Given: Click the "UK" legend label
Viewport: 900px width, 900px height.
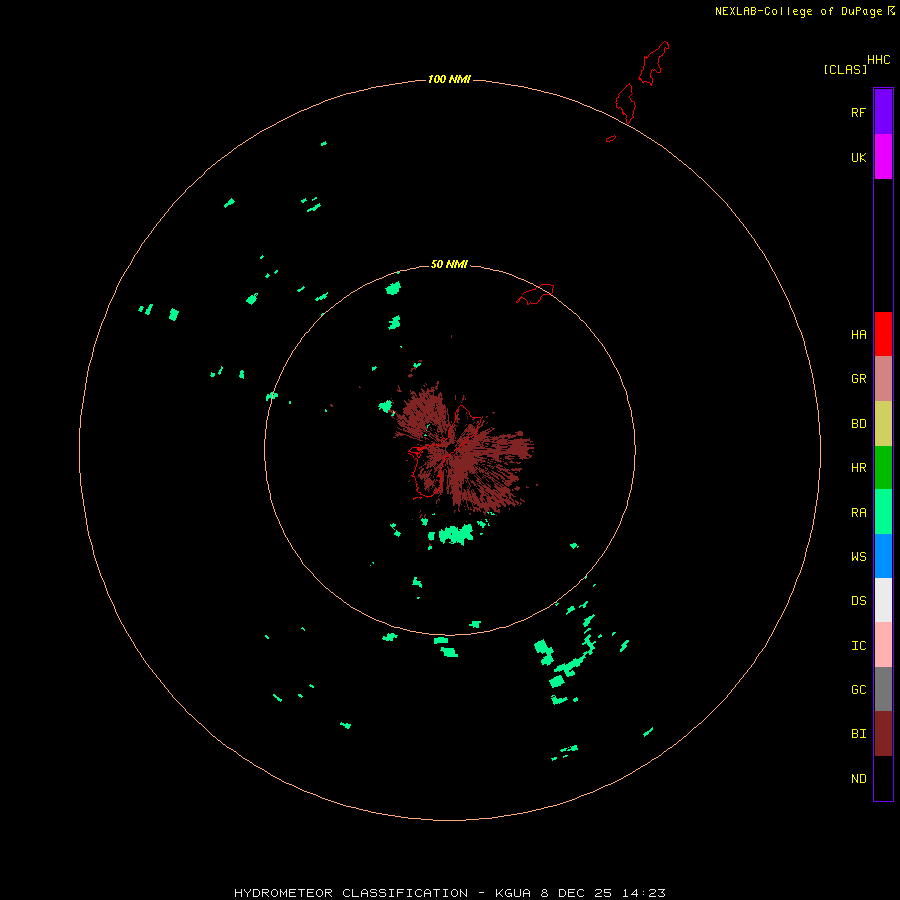Looking at the screenshot, I should [858, 157].
